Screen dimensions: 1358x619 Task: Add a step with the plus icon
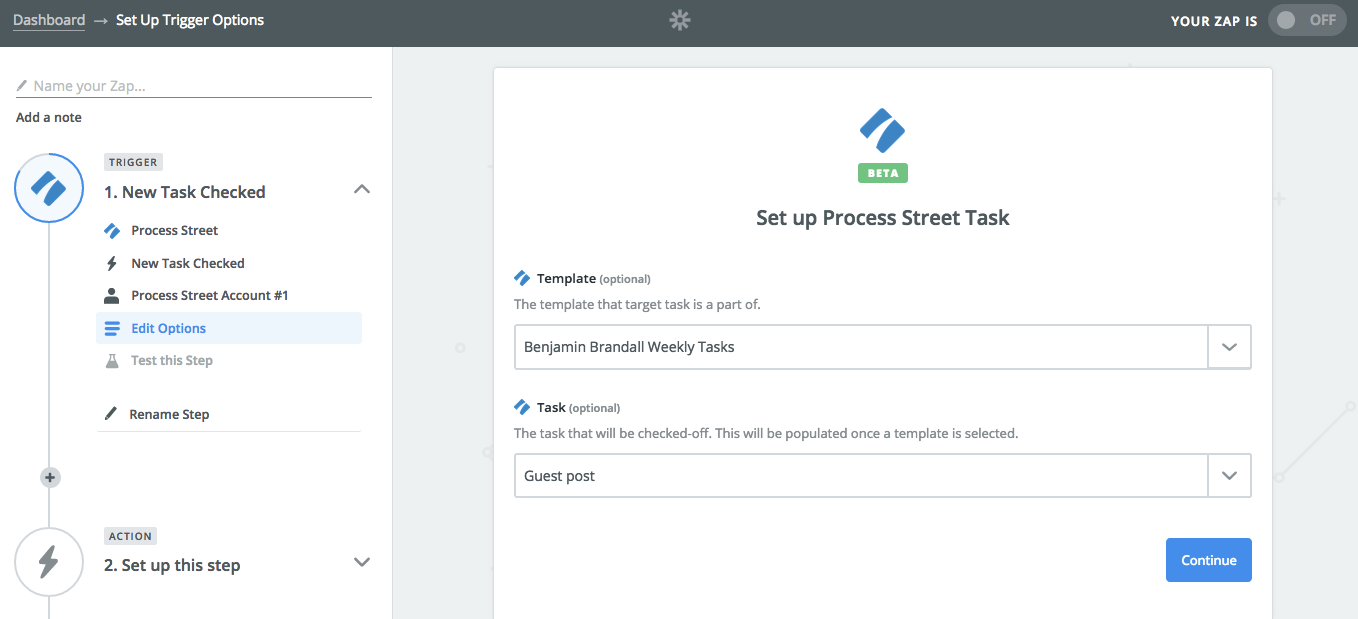(50, 477)
